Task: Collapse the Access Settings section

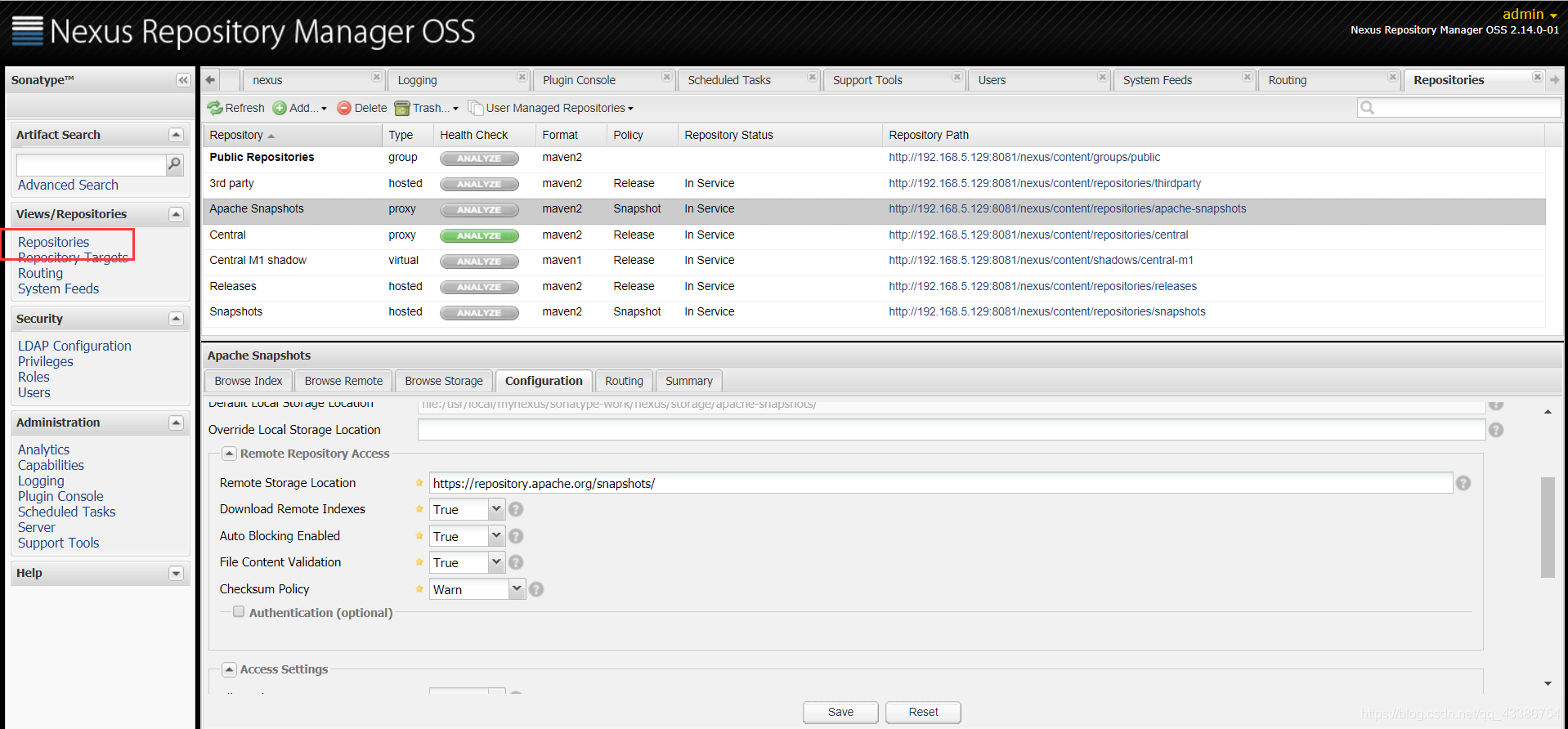Action: tap(230, 669)
